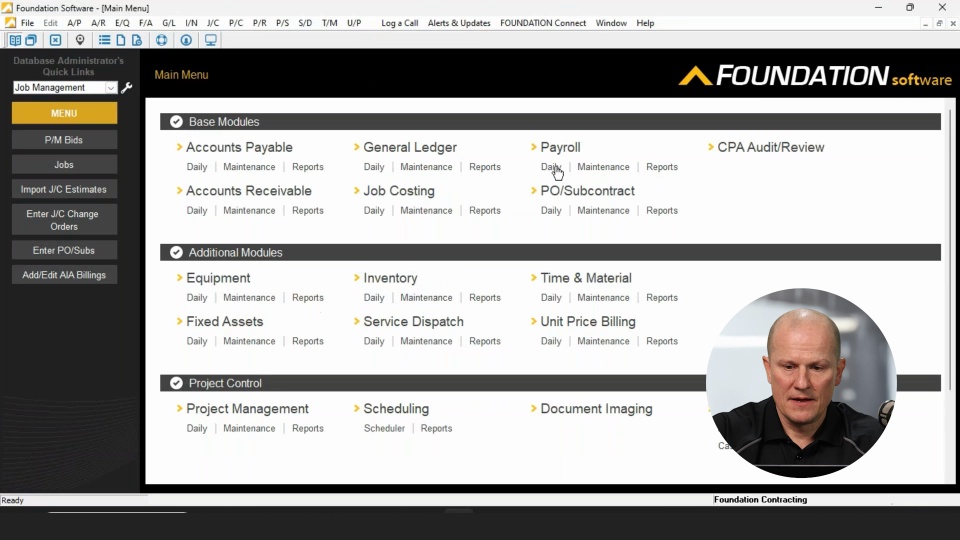Click Import J/C Estimates button
960x540 pixels.
(64, 189)
